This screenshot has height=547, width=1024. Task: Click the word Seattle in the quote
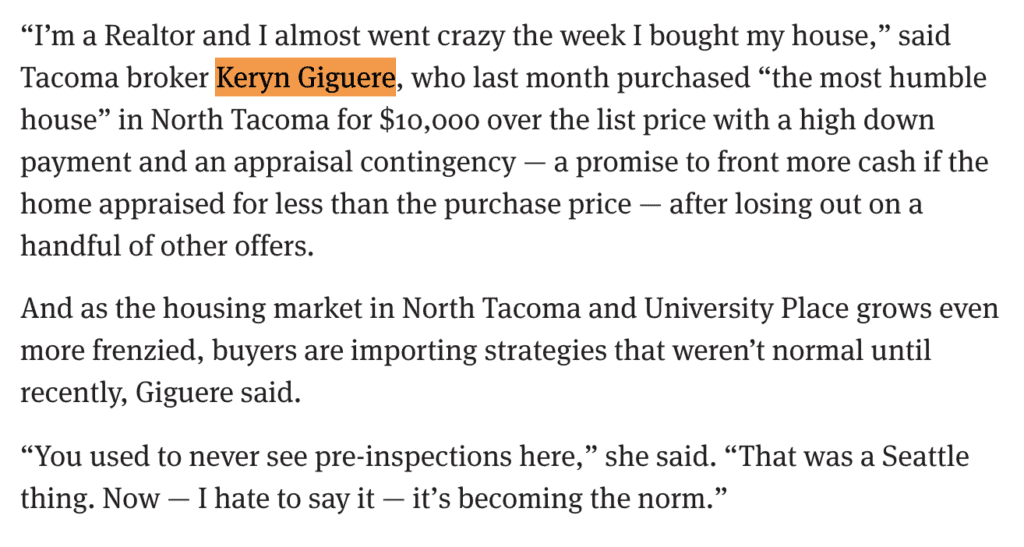coord(925,456)
